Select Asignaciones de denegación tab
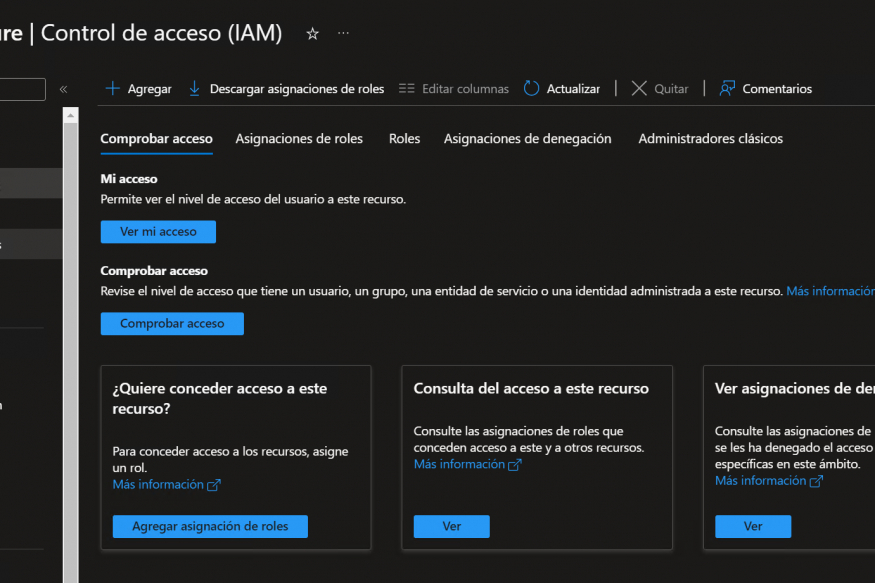 [527, 139]
